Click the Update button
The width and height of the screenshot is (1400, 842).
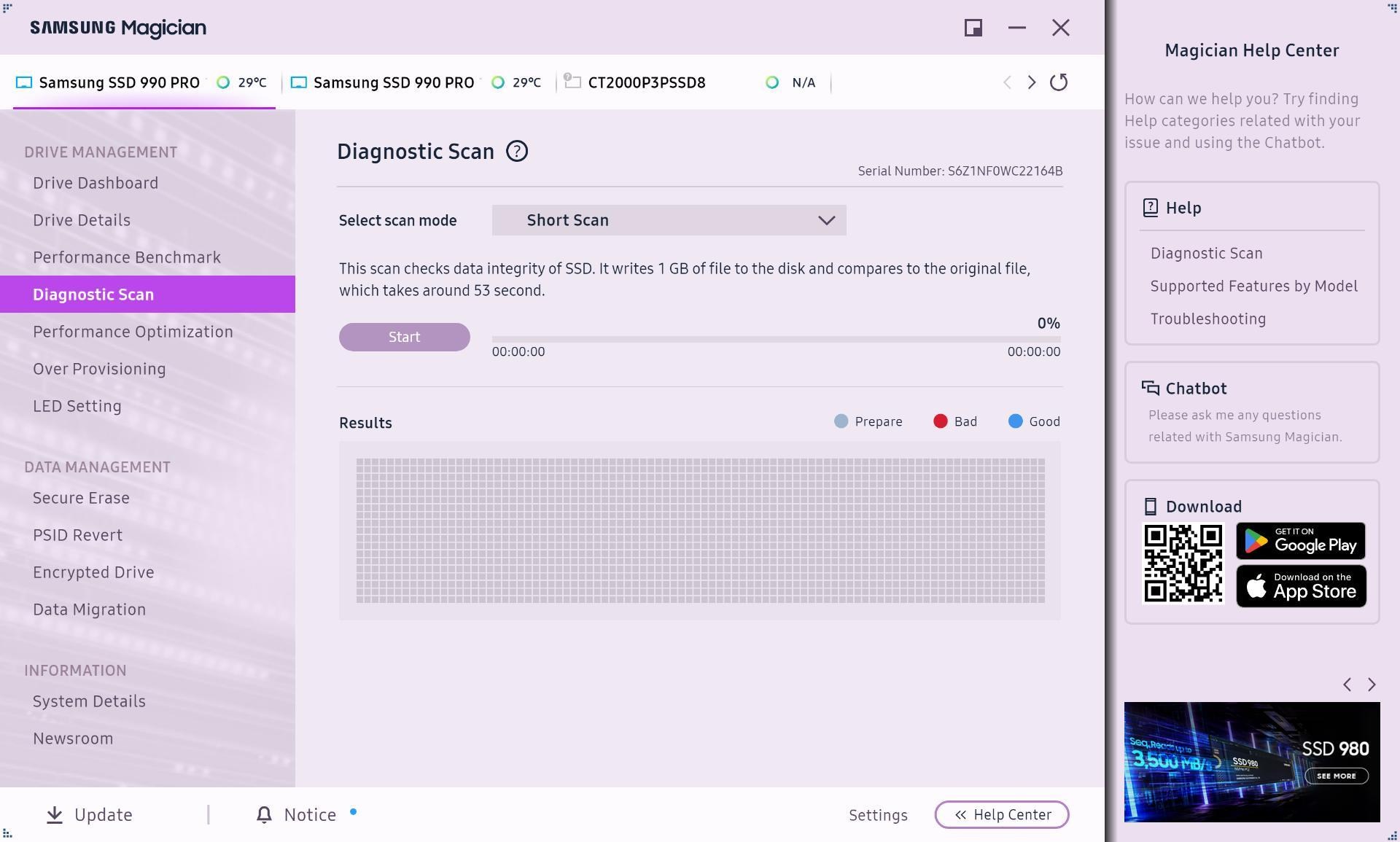[x=89, y=815]
